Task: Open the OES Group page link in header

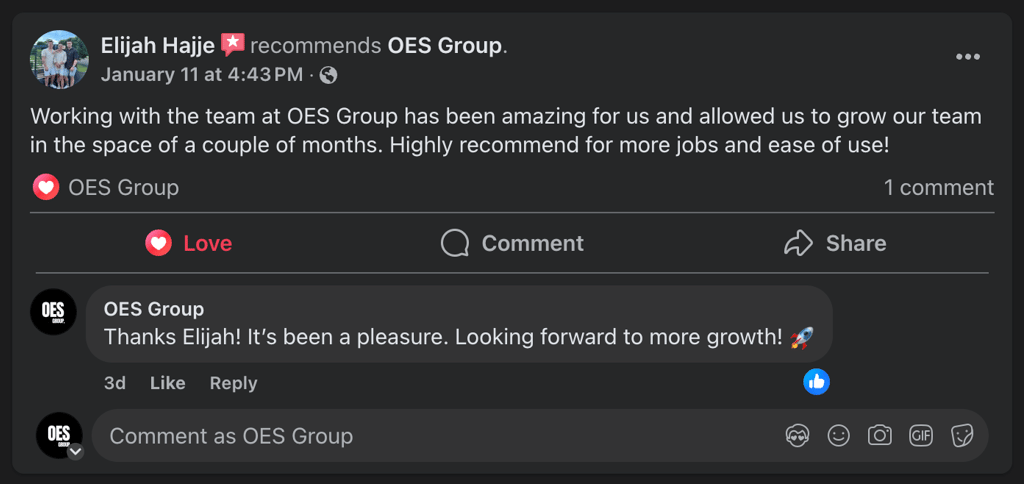Action: [444, 46]
